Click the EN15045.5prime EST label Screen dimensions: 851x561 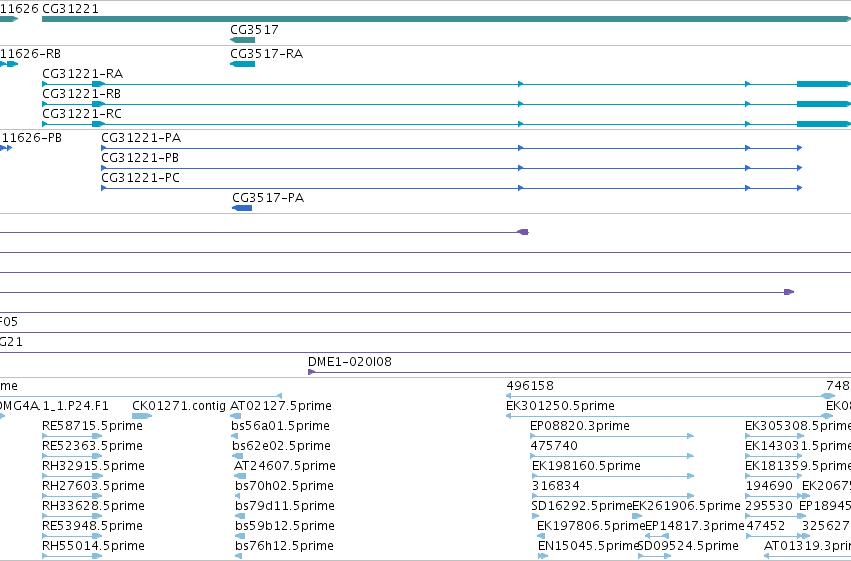point(589,546)
